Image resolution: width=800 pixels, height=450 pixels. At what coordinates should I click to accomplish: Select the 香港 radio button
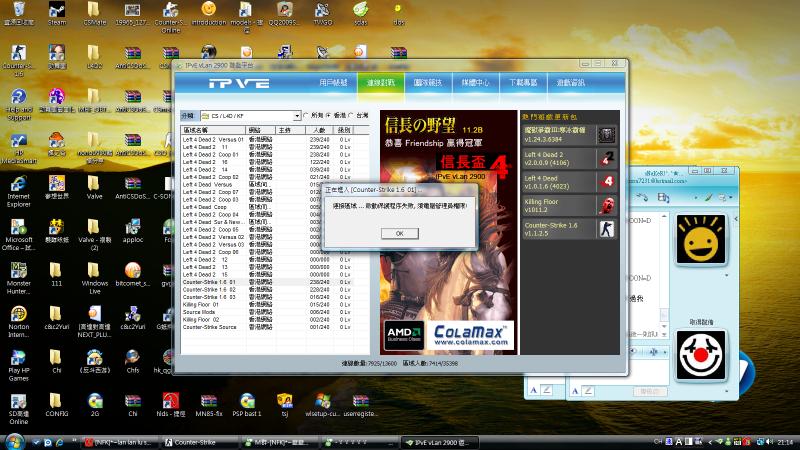(x=329, y=114)
